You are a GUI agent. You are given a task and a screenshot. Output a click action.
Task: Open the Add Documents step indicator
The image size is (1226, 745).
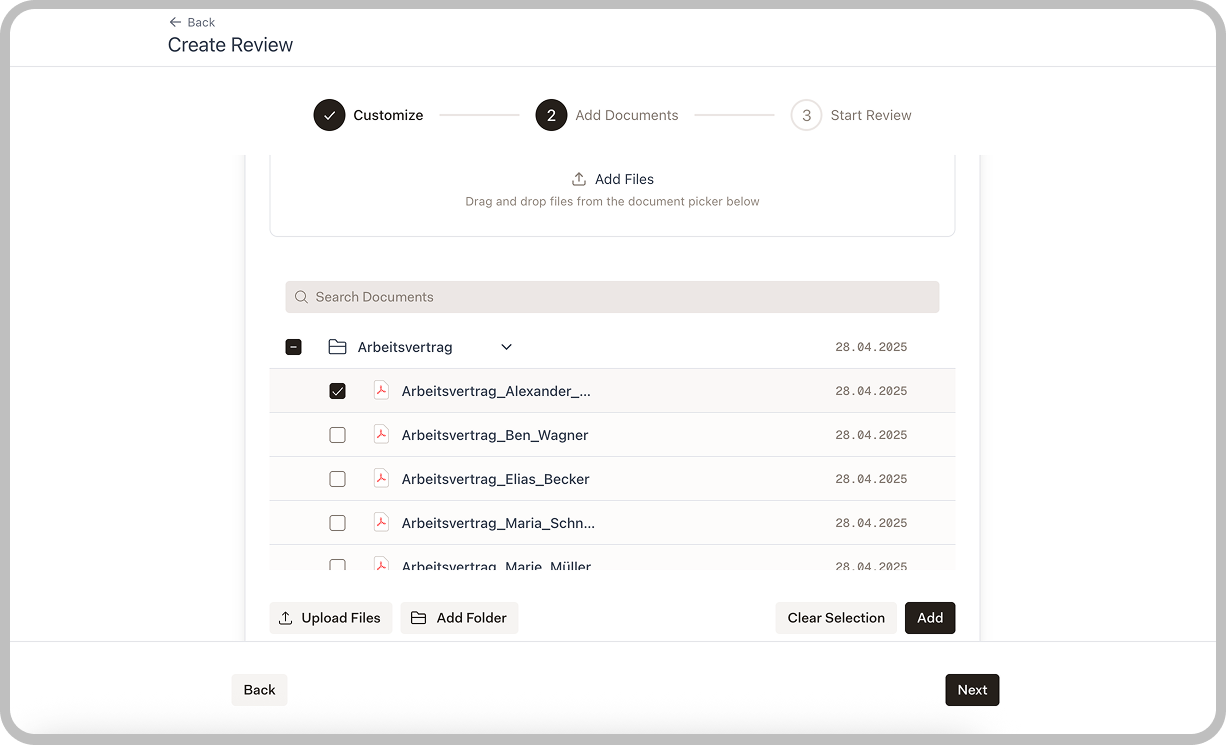click(x=551, y=115)
